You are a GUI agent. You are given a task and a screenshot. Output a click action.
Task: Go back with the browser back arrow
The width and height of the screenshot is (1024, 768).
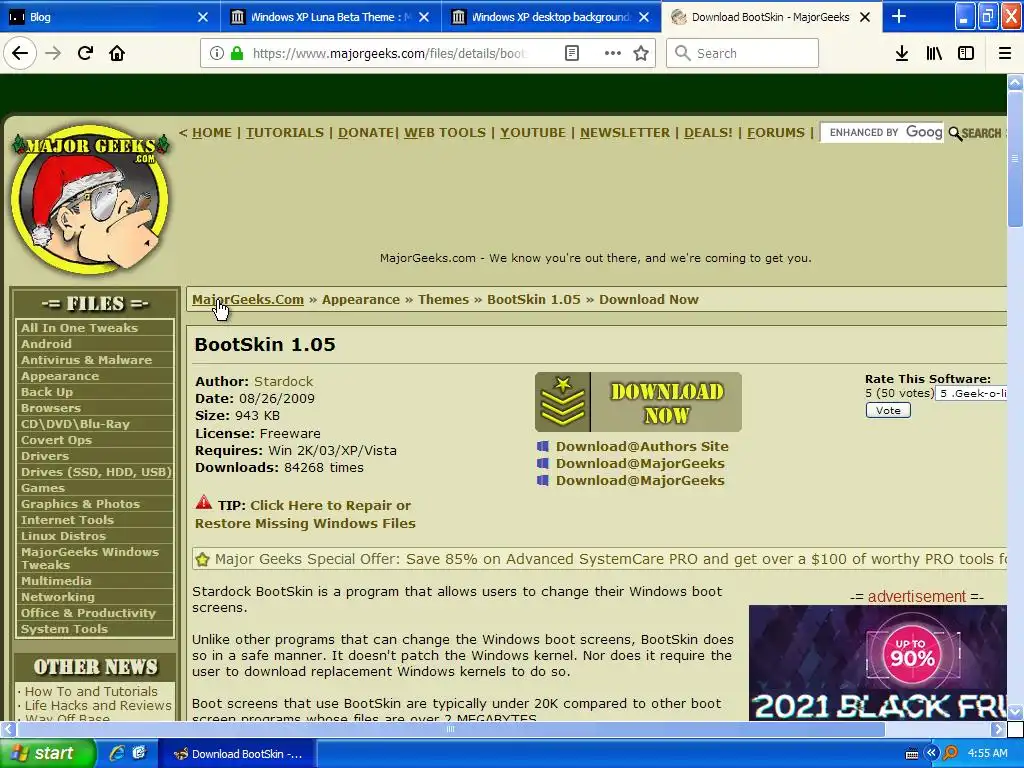coord(20,53)
